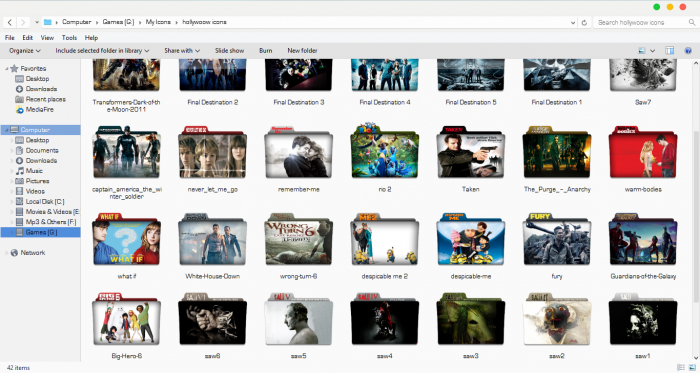Viewport: 700px width, 373px height.
Task: Open the Tools menu
Action: (x=69, y=37)
